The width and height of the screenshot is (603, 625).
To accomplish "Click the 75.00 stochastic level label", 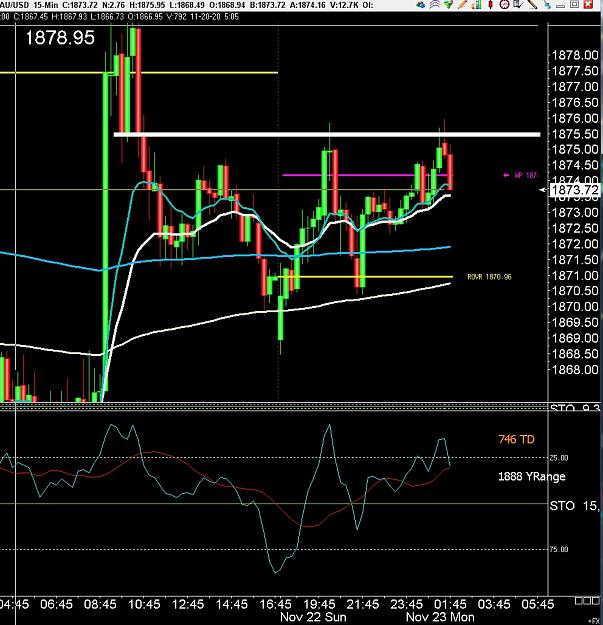I will [x=559, y=549].
